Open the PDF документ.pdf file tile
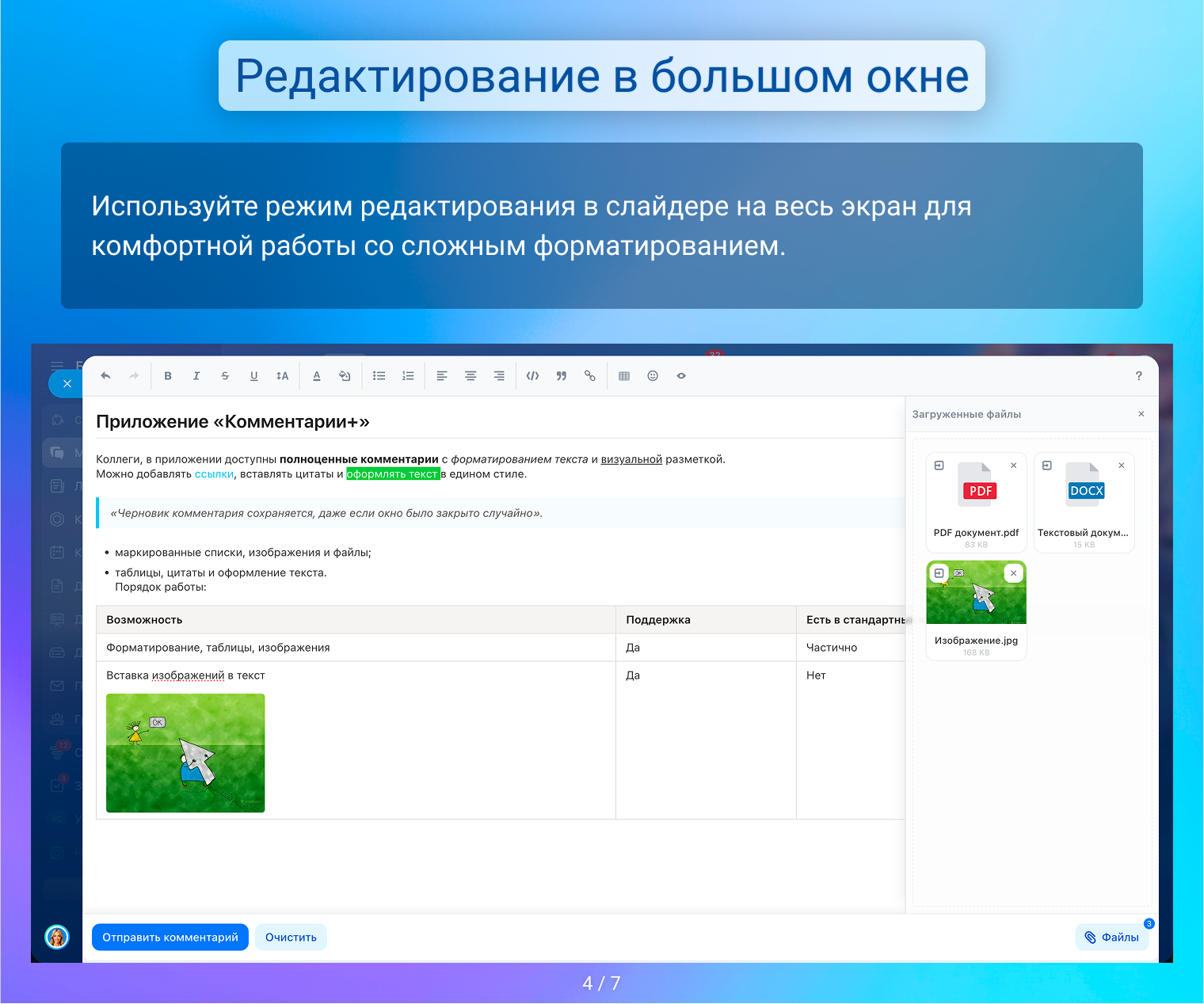Image resolution: width=1204 pixels, height=1004 pixels. pos(977,502)
